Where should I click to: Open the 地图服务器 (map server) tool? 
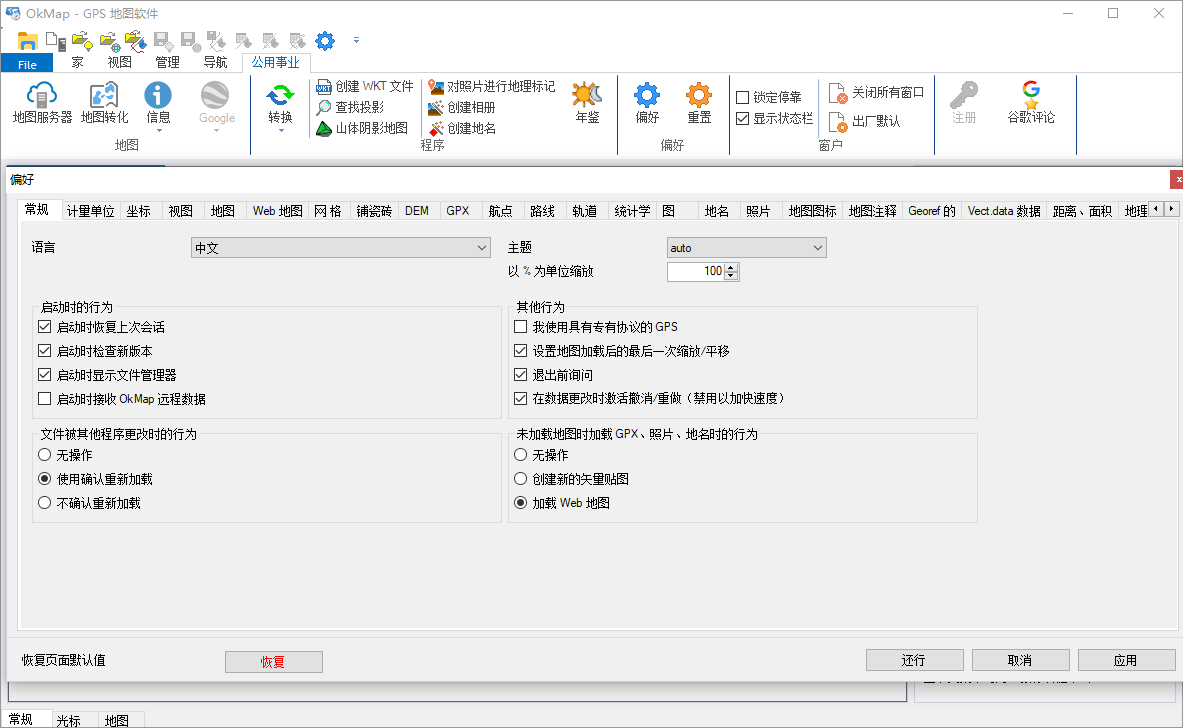41,105
